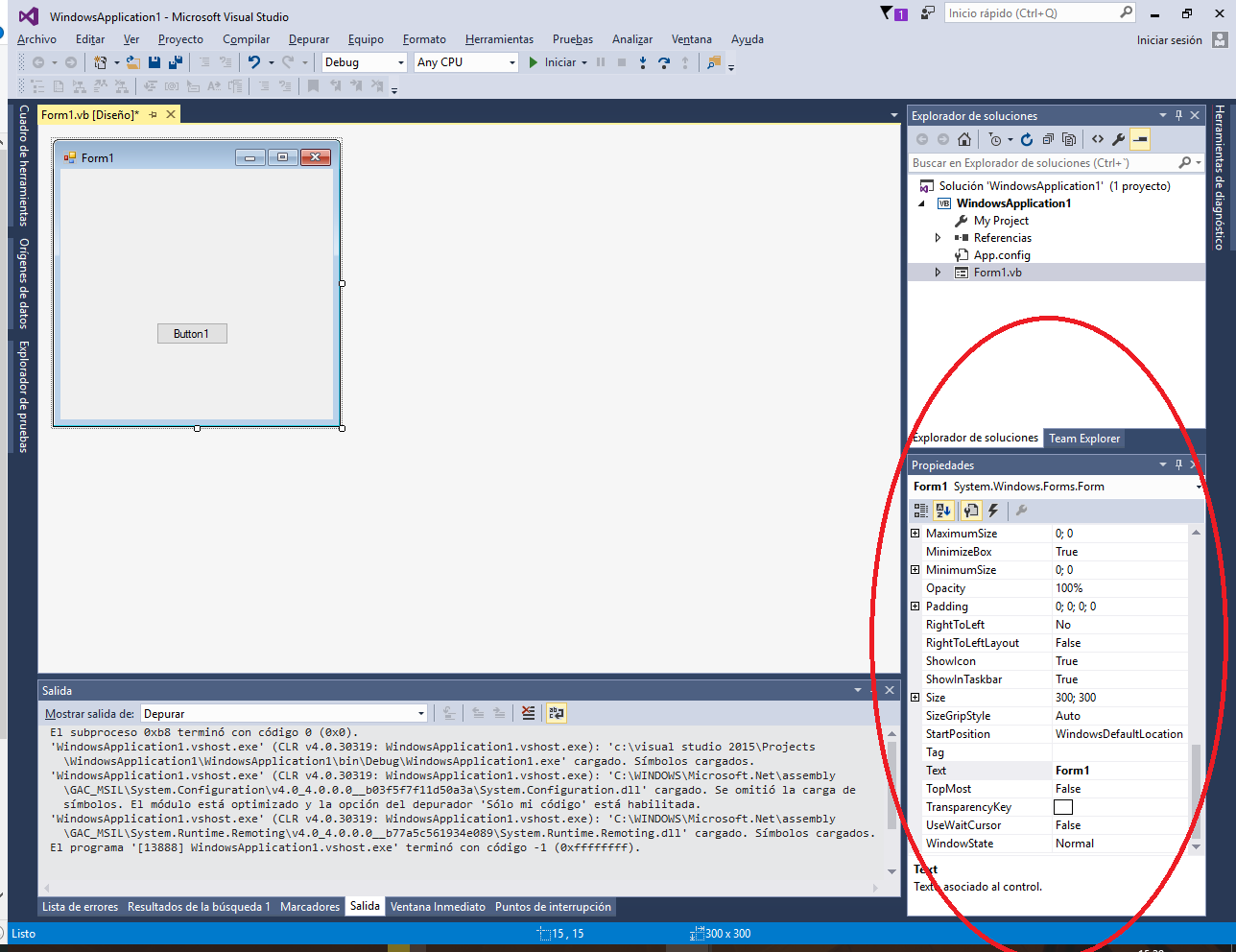Screen dimensions: 1236x952
Task: Click the Inicio rápido search box
Action: [1040, 12]
